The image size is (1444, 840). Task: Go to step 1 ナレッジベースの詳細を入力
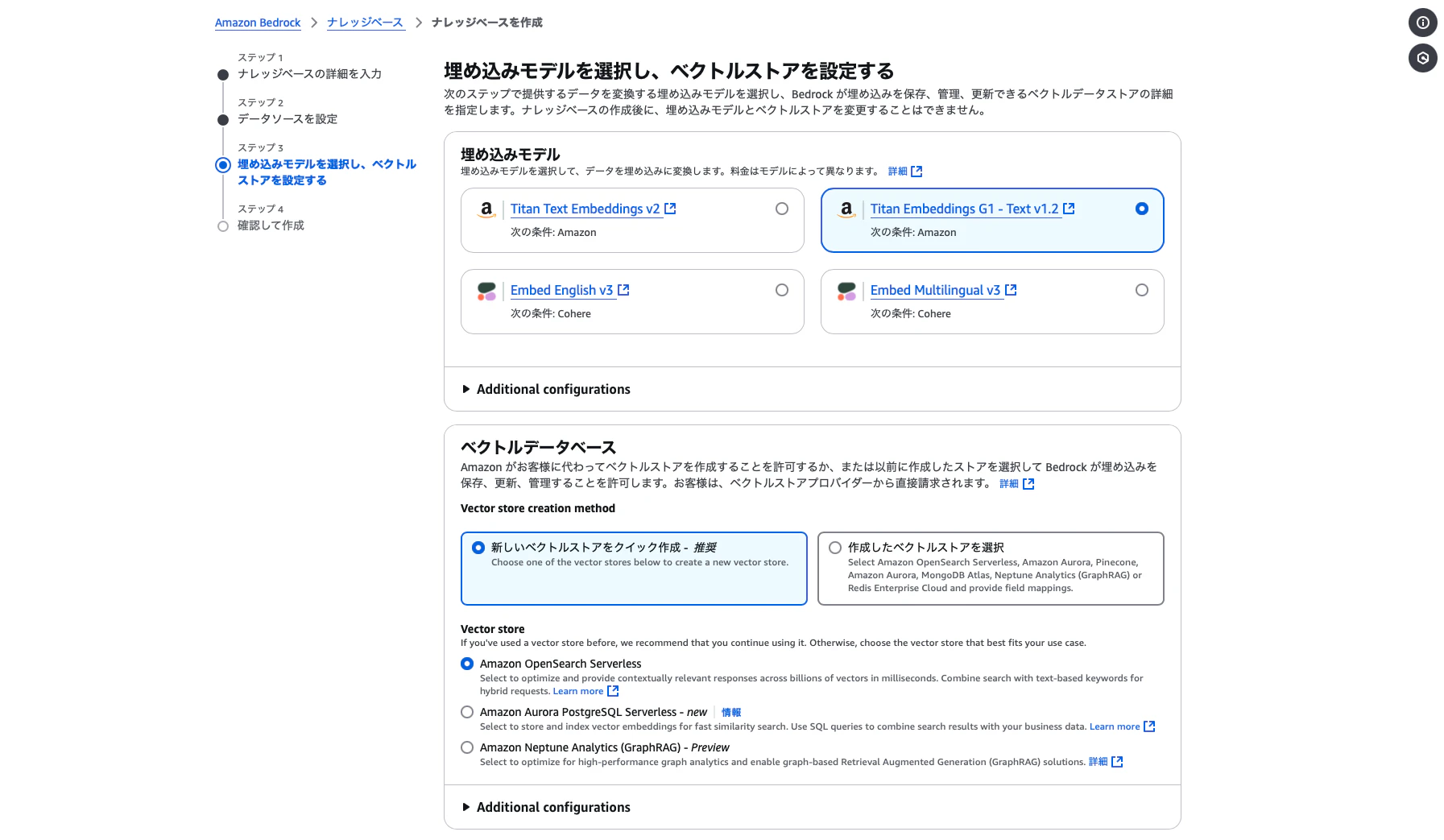coord(309,74)
